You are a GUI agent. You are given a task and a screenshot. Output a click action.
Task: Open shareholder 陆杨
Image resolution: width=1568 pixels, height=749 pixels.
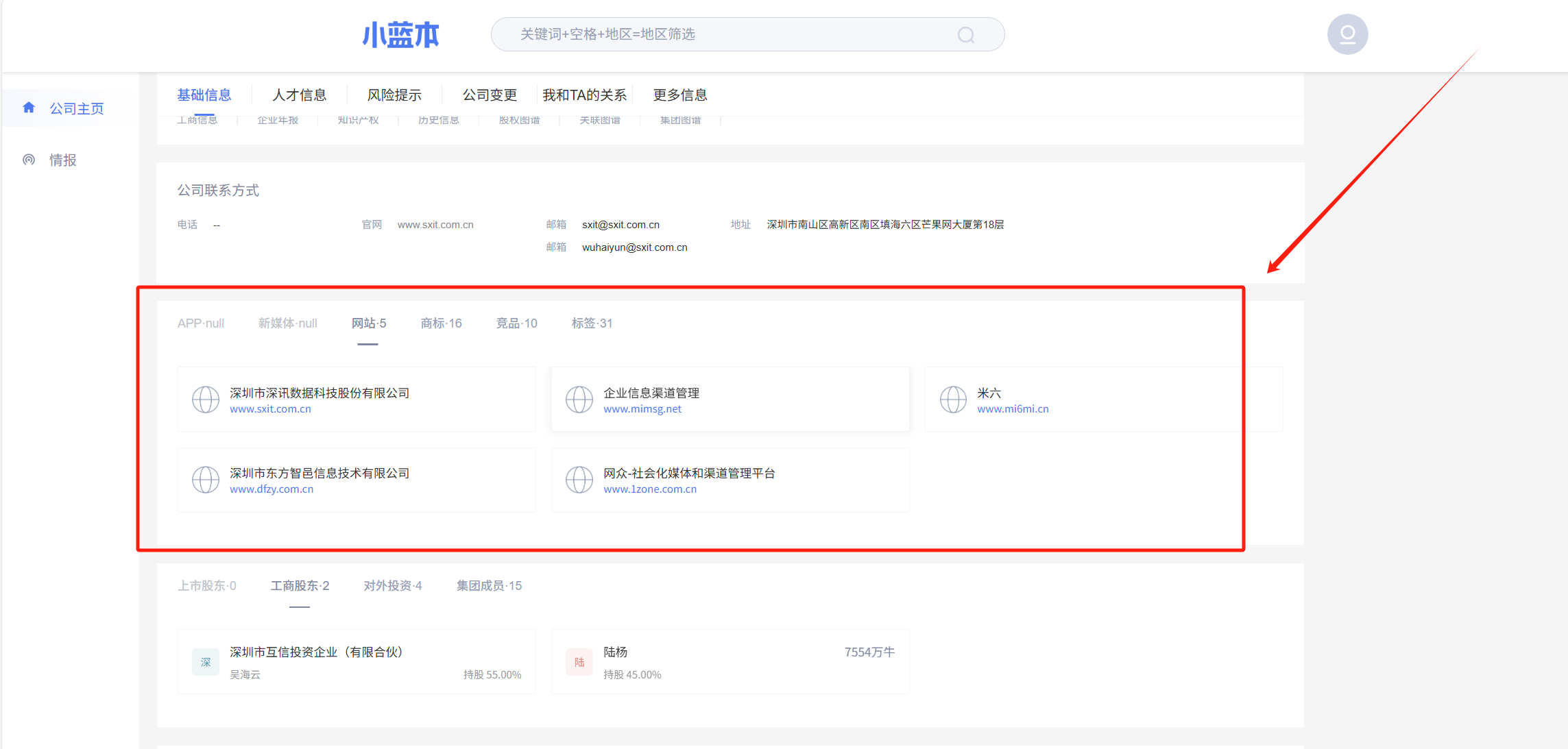[x=616, y=652]
